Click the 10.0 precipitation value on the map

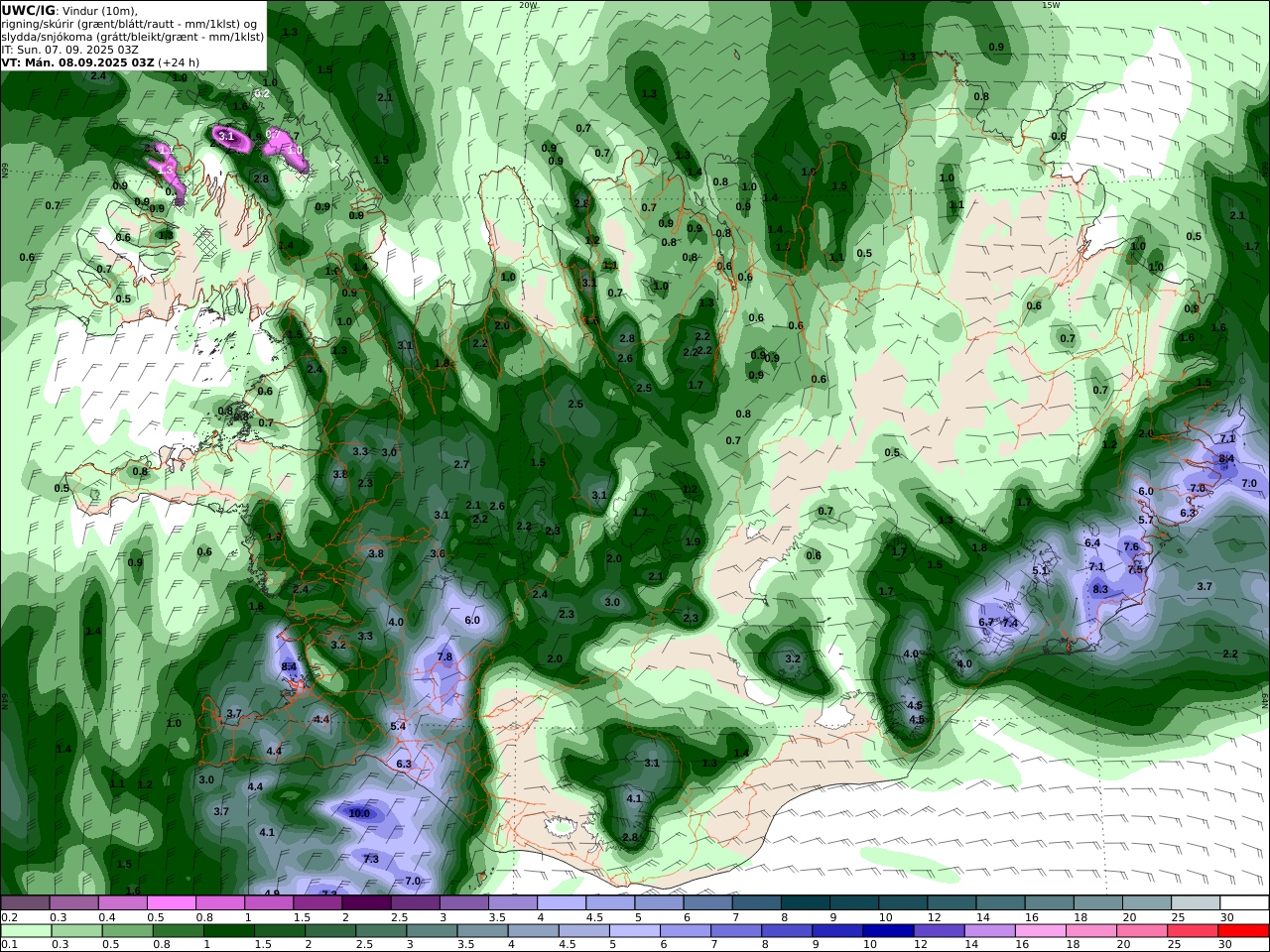(359, 813)
